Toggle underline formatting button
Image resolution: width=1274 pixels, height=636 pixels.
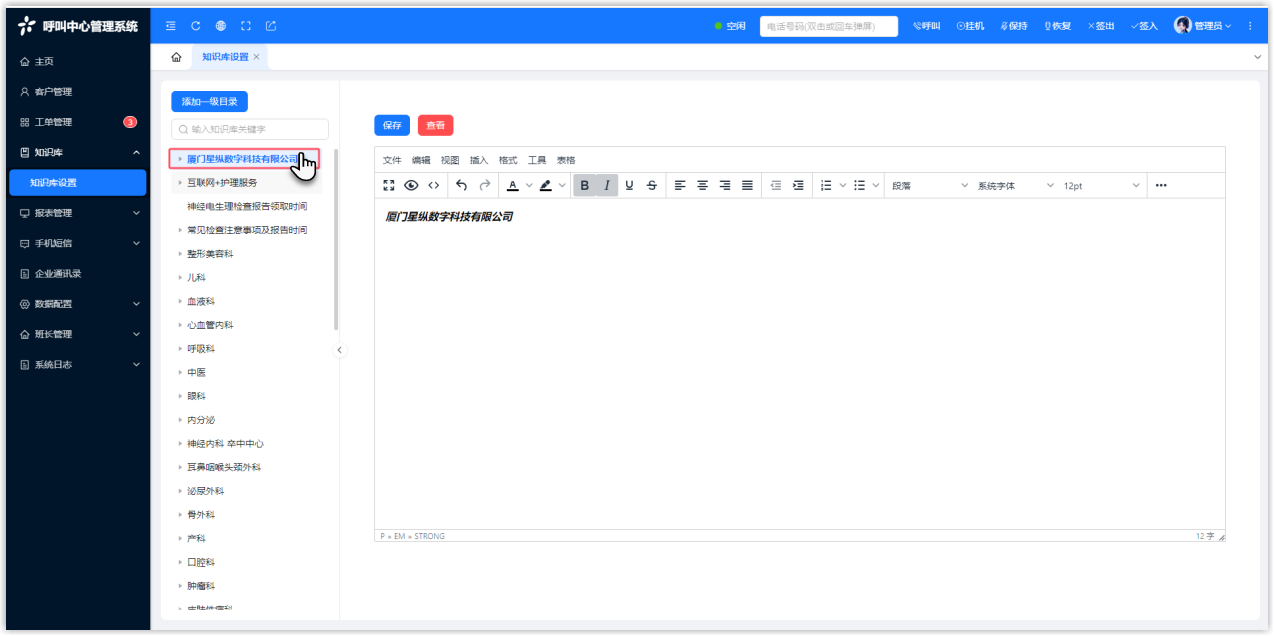pyautogui.click(x=629, y=185)
